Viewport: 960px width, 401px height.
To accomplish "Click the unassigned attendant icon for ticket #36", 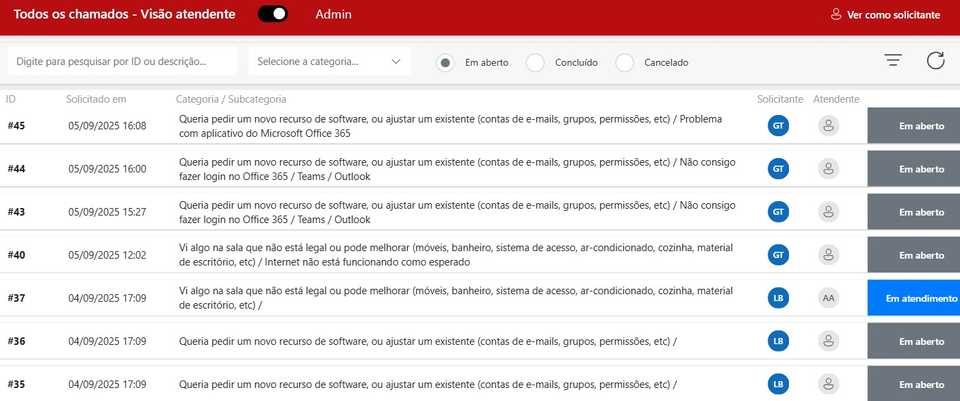I will coord(828,341).
